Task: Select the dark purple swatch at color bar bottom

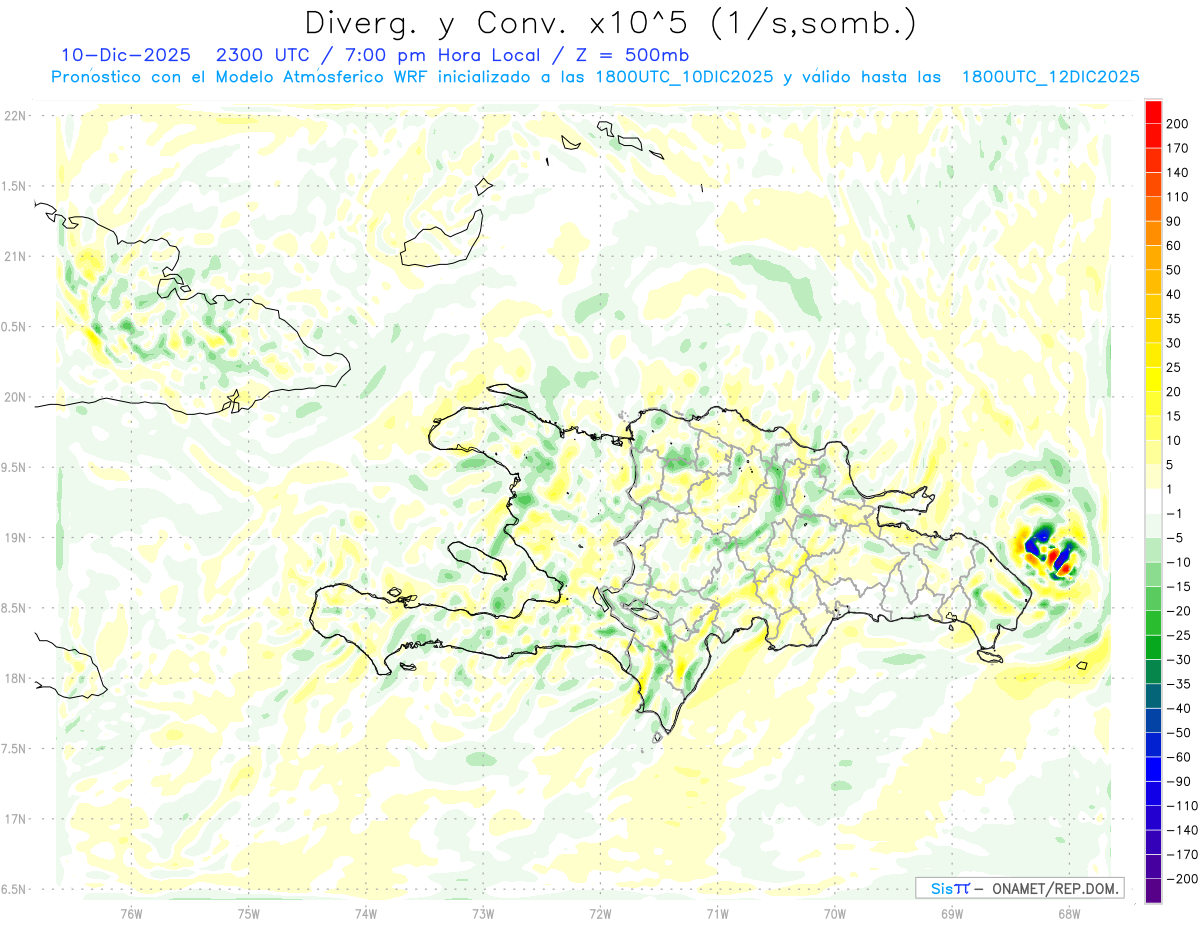Action: click(1154, 891)
